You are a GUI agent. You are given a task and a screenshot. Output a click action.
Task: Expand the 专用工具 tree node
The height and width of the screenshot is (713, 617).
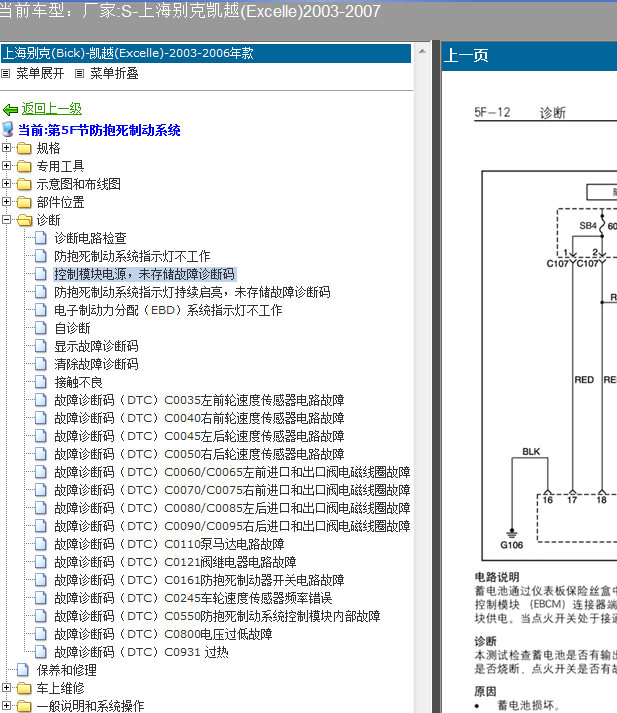tap(6, 166)
